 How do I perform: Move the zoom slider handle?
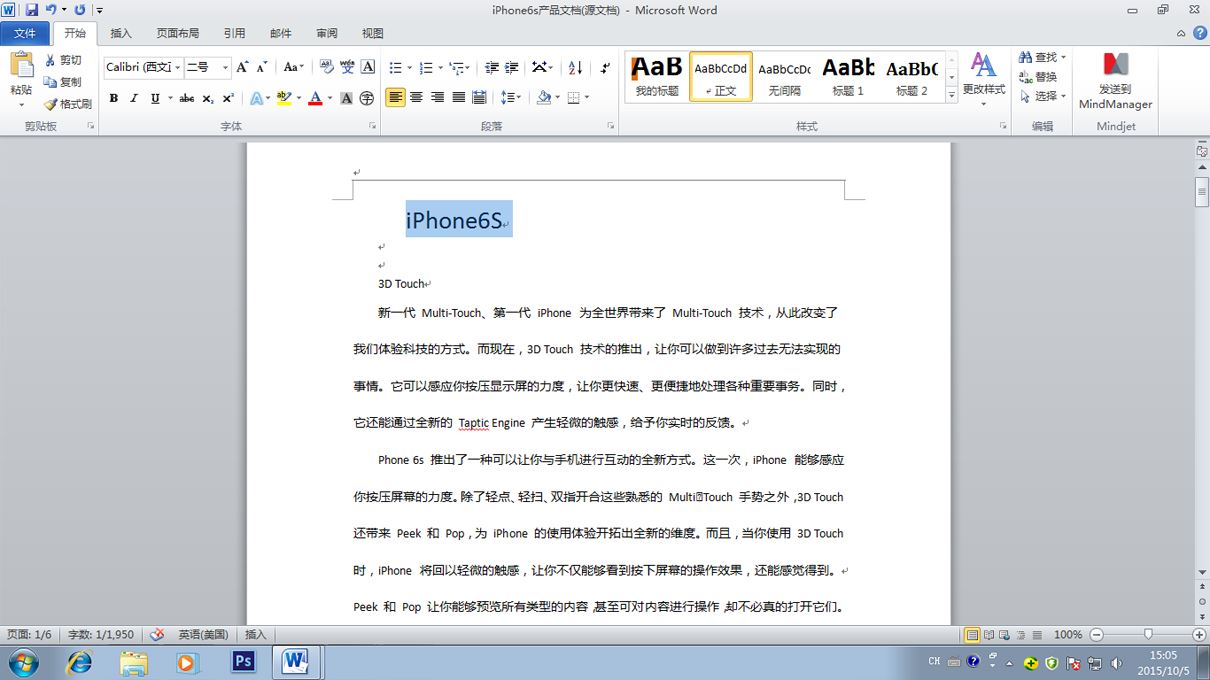(x=1148, y=634)
